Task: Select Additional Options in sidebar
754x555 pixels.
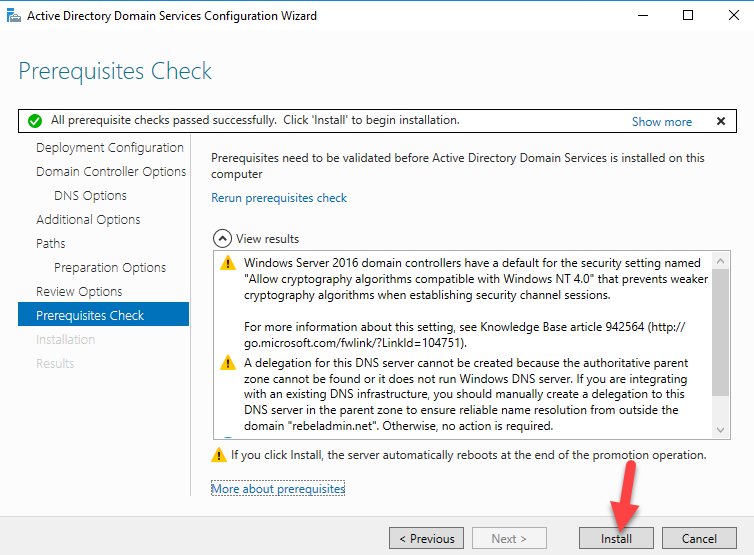Action: 88,220
